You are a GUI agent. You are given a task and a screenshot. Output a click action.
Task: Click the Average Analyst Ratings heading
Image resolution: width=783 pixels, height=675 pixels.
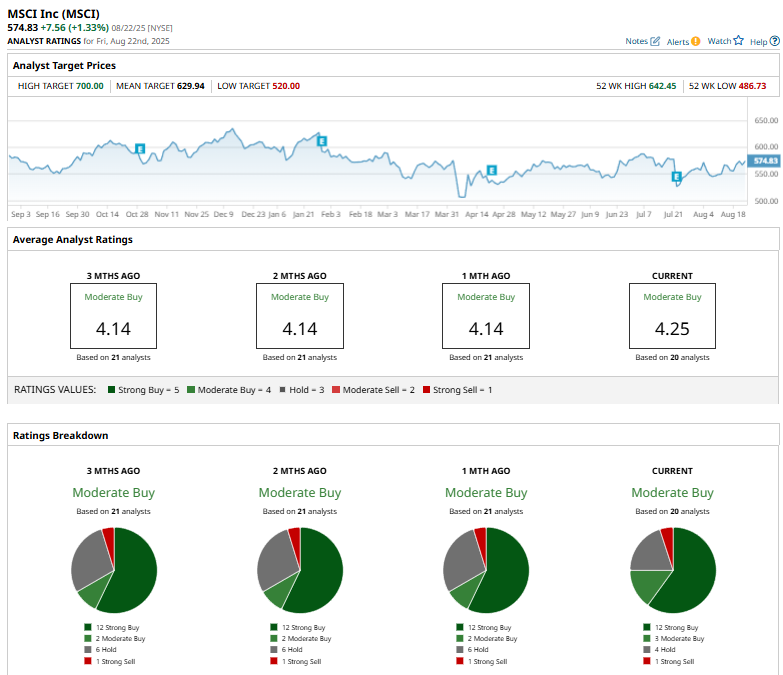pos(72,240)
